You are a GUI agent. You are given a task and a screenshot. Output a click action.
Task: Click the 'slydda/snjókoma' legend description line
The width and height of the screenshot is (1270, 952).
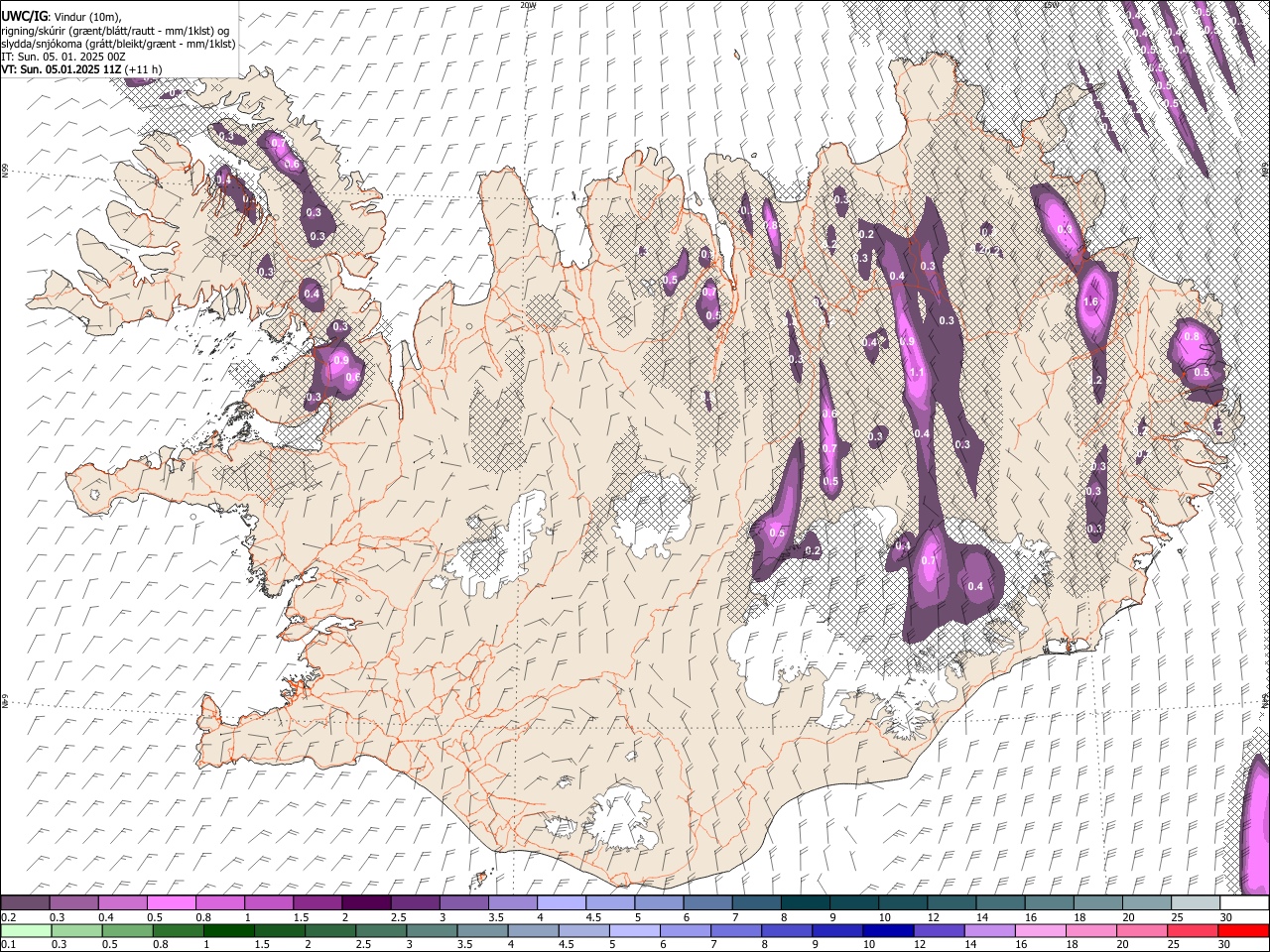coord(118,44)
